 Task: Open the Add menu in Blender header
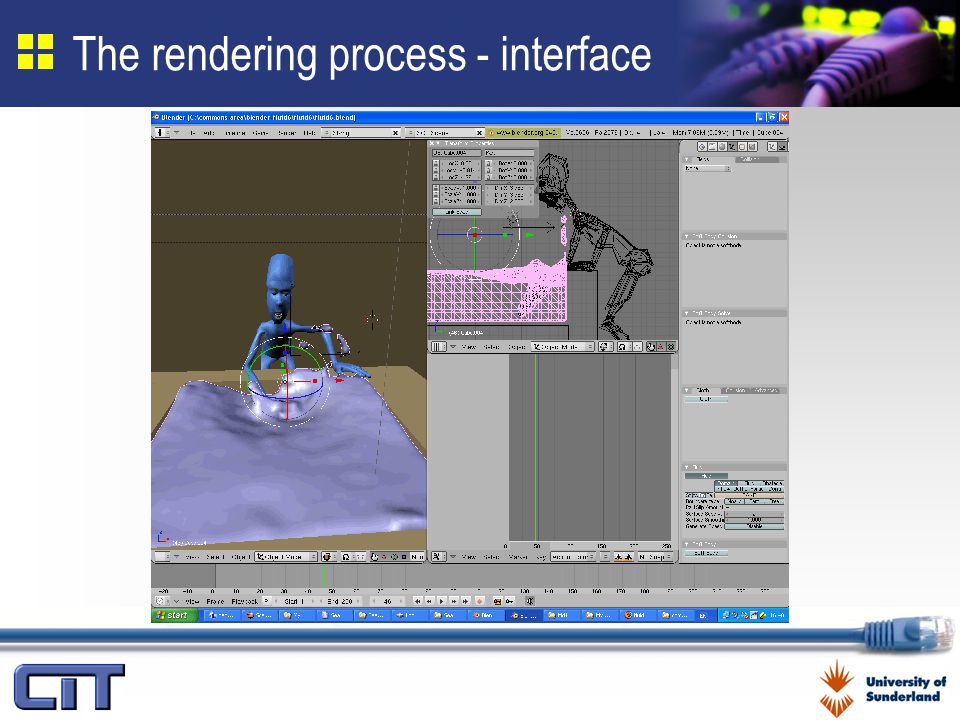pos(209,132)
